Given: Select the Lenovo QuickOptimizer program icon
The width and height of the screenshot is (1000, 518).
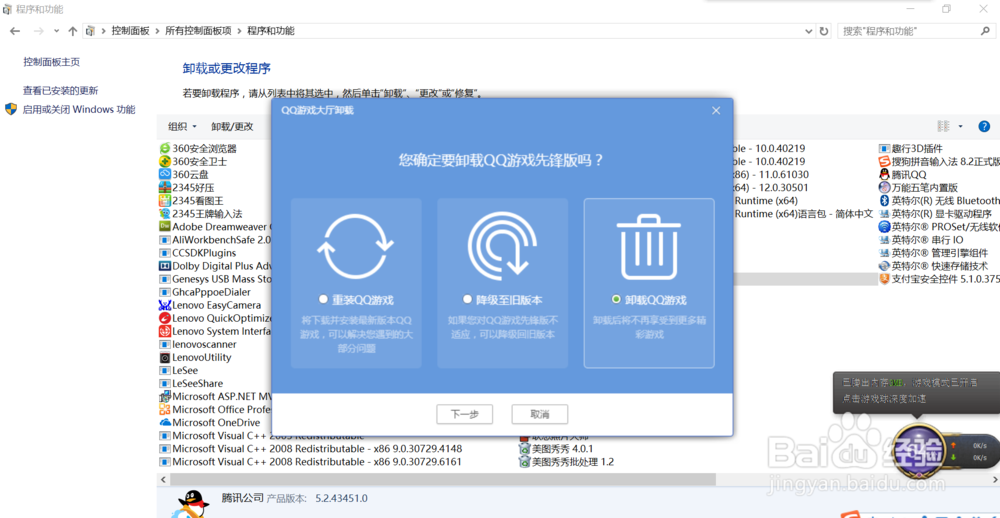Looking at the screenshot, I should (x=165, y=318).
